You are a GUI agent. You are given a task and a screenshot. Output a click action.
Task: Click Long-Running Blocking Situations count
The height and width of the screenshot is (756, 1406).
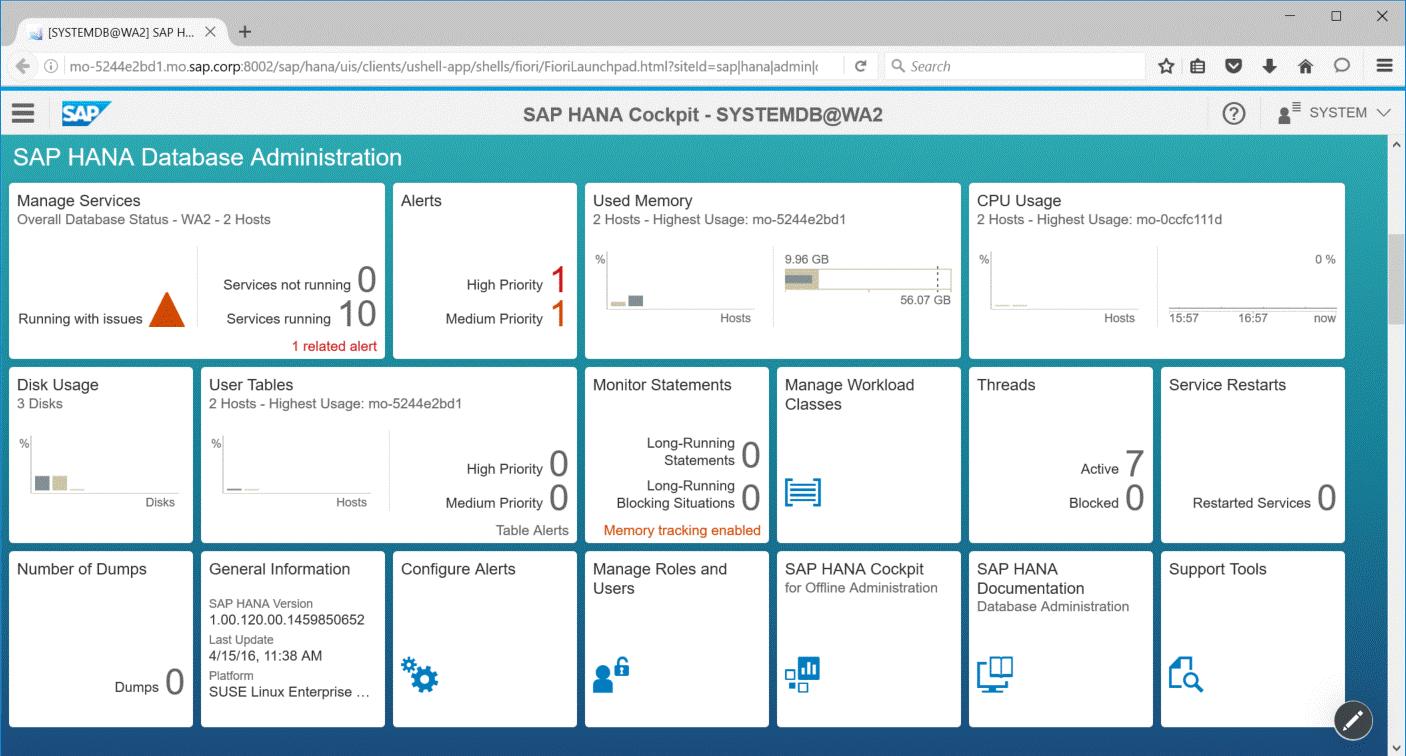(x=750, y=498)
